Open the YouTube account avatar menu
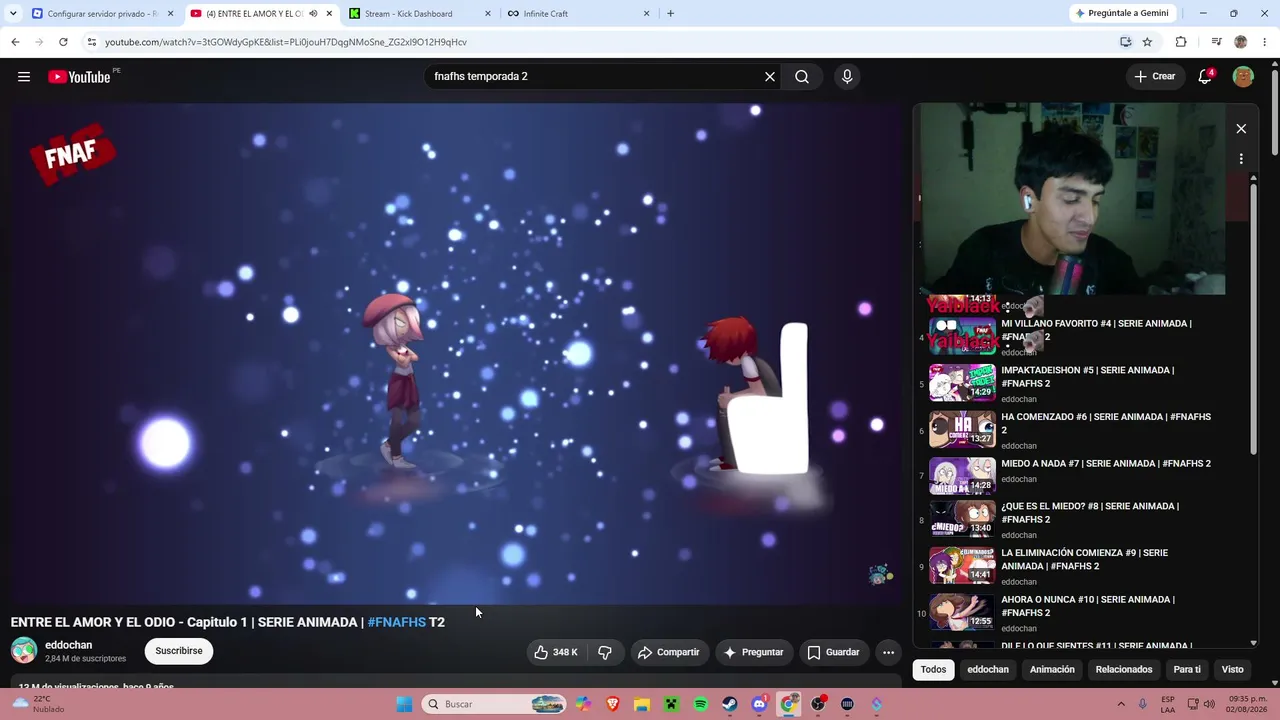 (x=1243, y=77)
